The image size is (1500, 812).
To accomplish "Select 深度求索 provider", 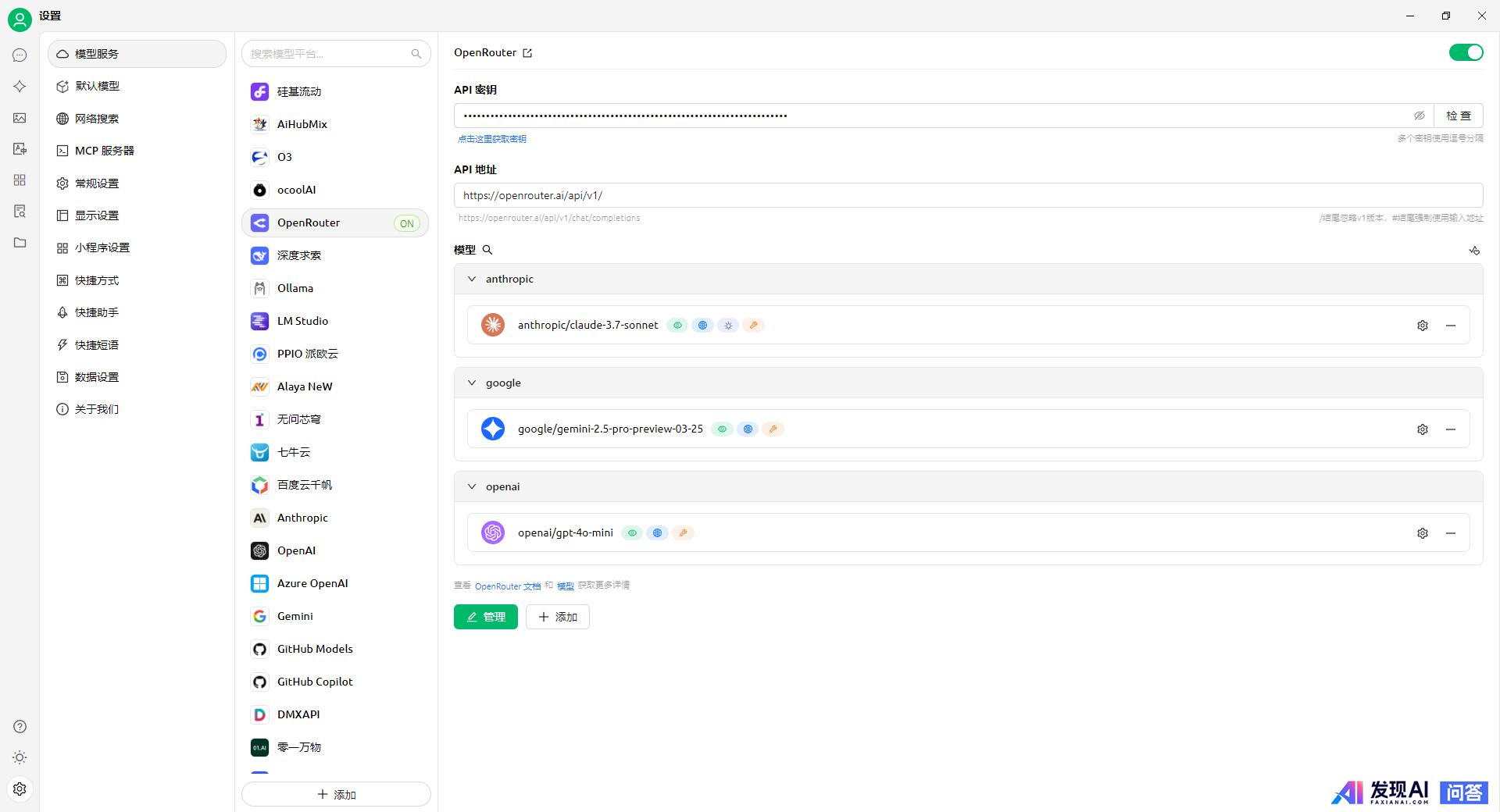I will coord(335,256).
